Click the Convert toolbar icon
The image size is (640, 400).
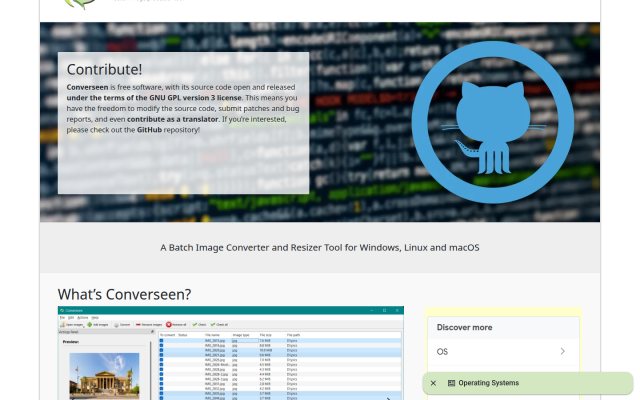pyautogui.click(x=116, y=325)
